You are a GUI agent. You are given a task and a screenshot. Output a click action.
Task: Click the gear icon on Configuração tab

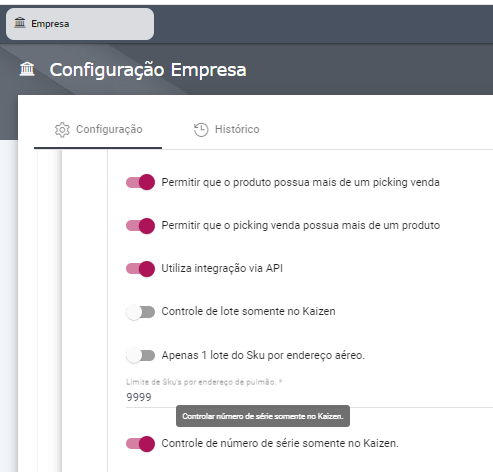(62, 130)
